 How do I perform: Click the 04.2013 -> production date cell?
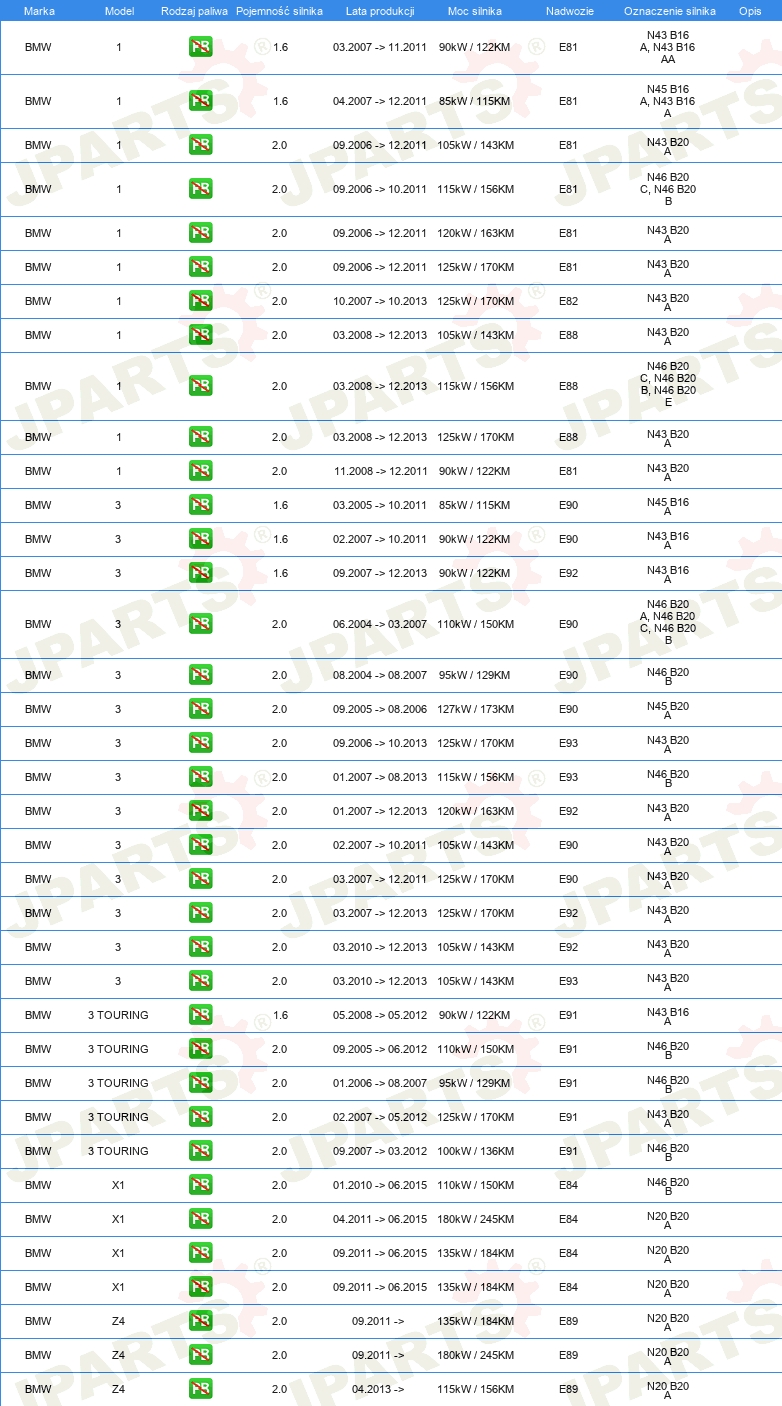pos(378,1389)
